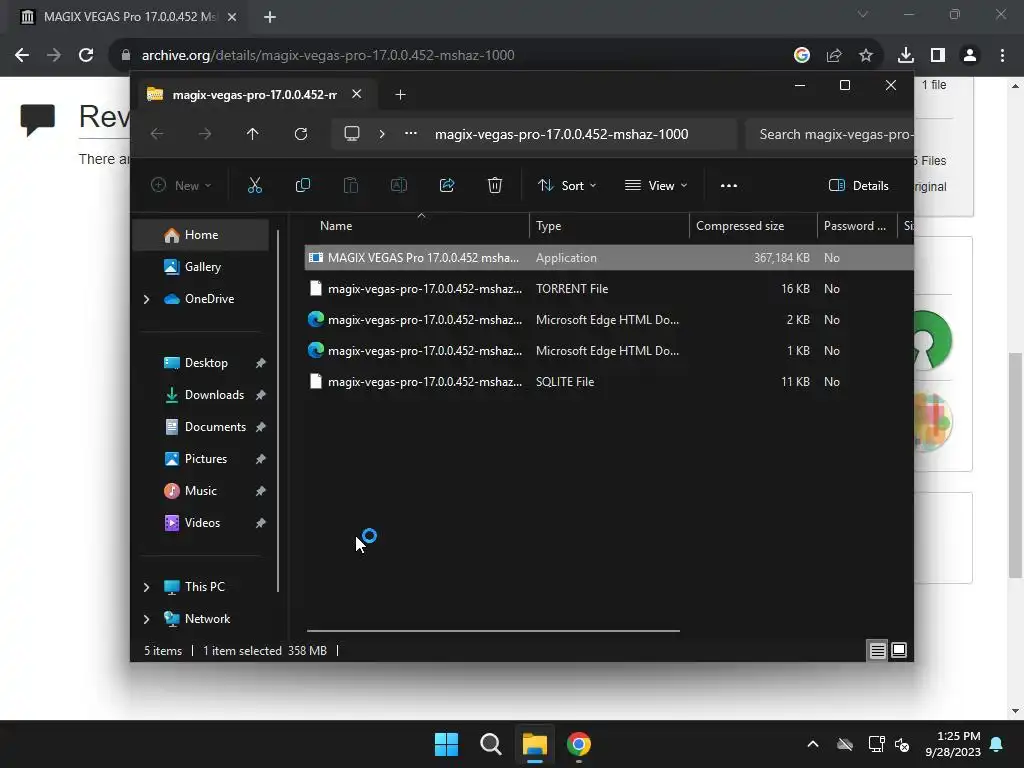Open Home in the navigation pane
The height and width of the screenshot is (768, 1024).
200,235
